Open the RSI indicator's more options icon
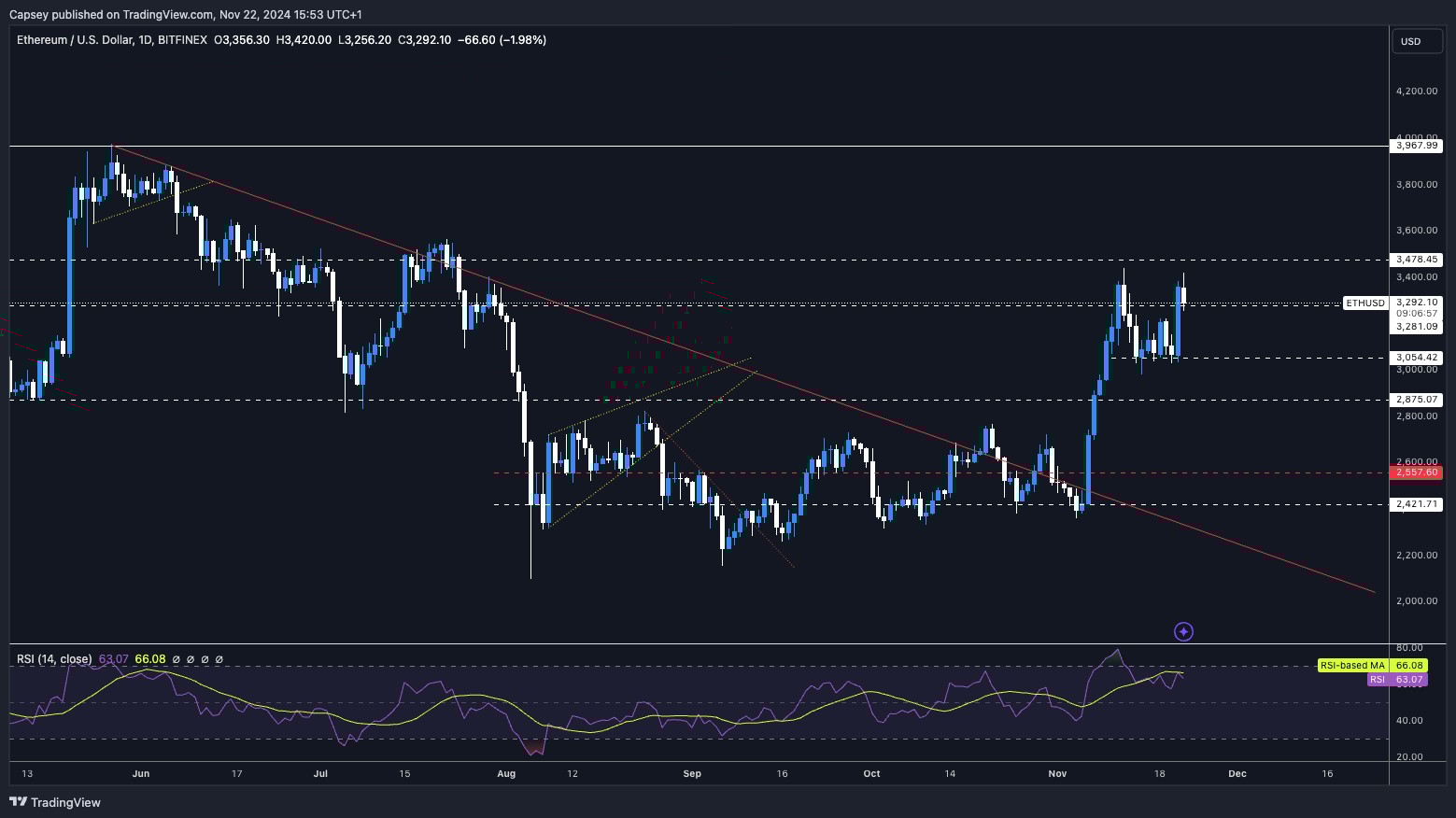 219,659
